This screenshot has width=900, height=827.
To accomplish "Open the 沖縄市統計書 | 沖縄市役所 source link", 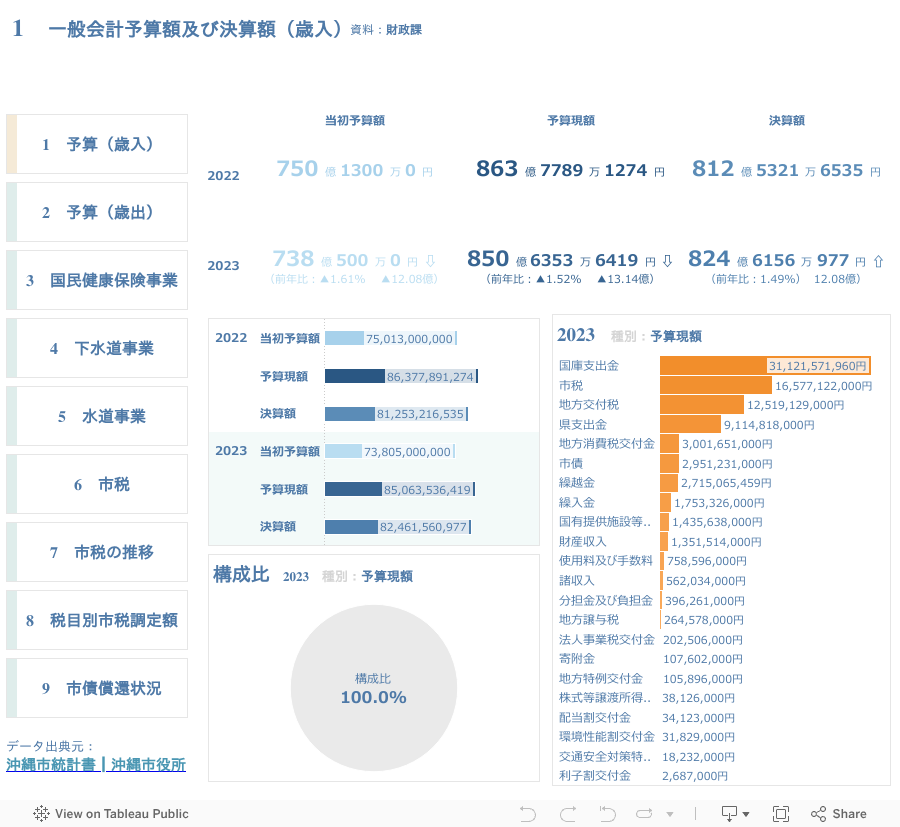I will pos(96,765).
